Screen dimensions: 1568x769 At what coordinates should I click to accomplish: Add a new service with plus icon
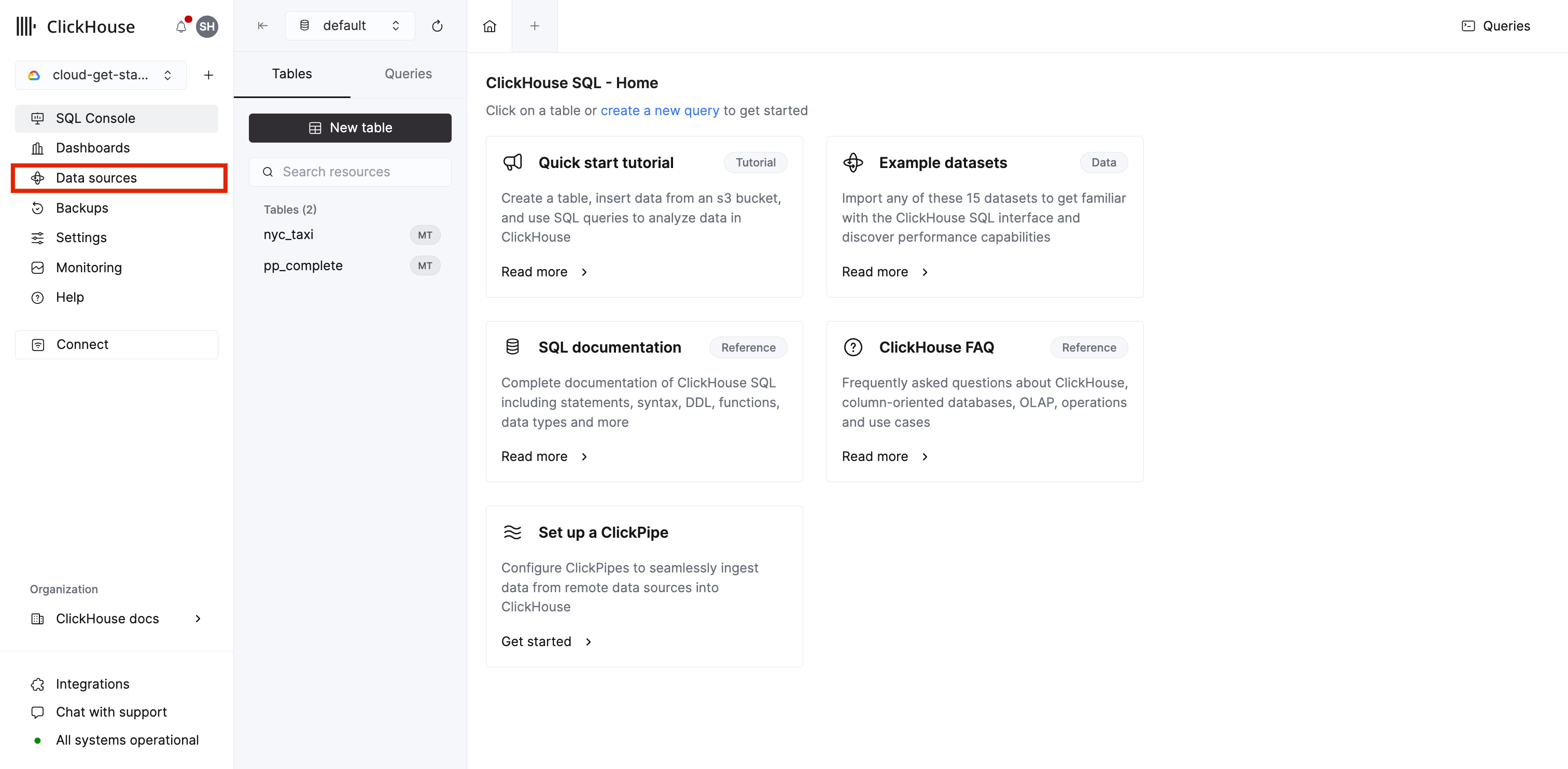pyautogui.click(x=208, y=75)
